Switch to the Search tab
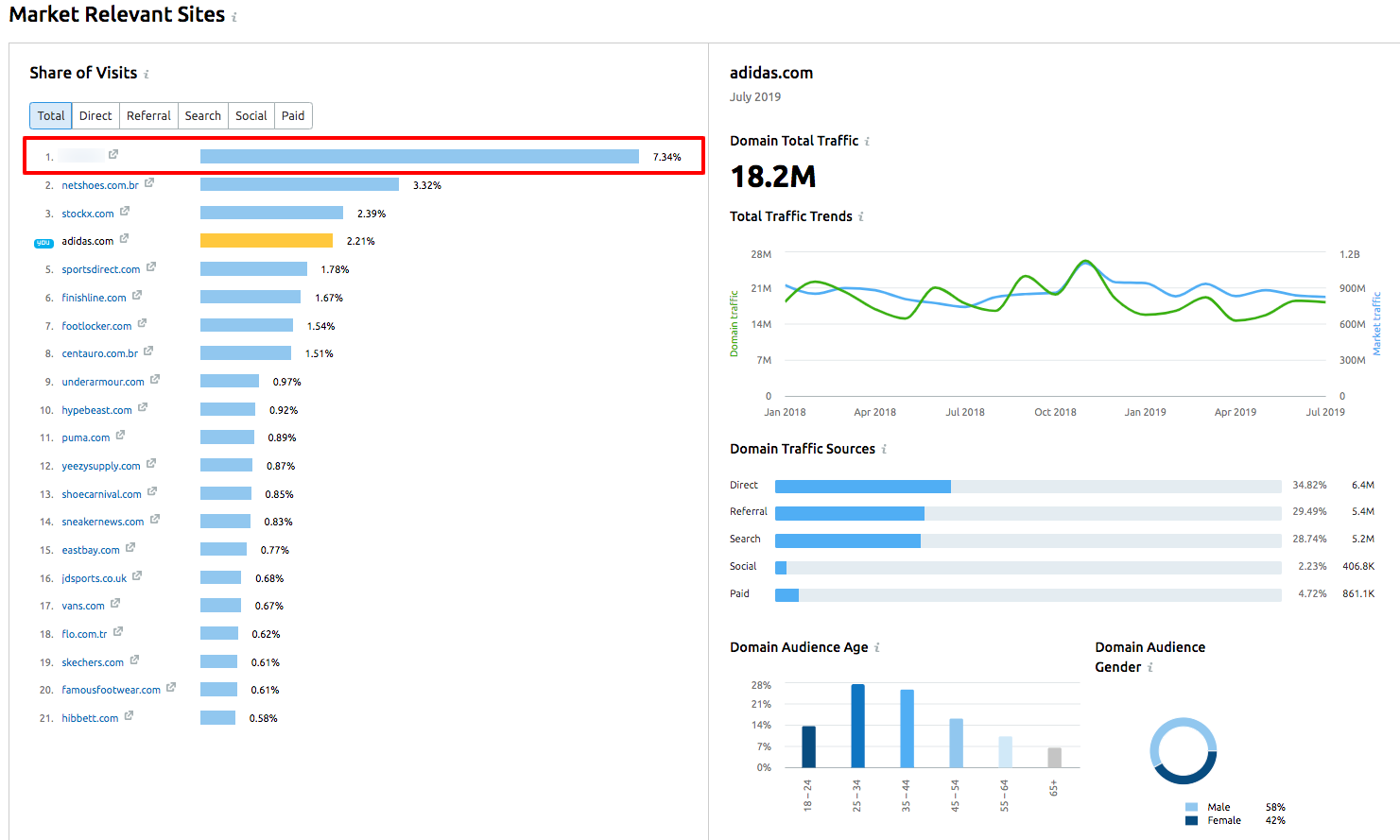The height and width of the screenshot is (840, 1400). [x=203, y=115]
